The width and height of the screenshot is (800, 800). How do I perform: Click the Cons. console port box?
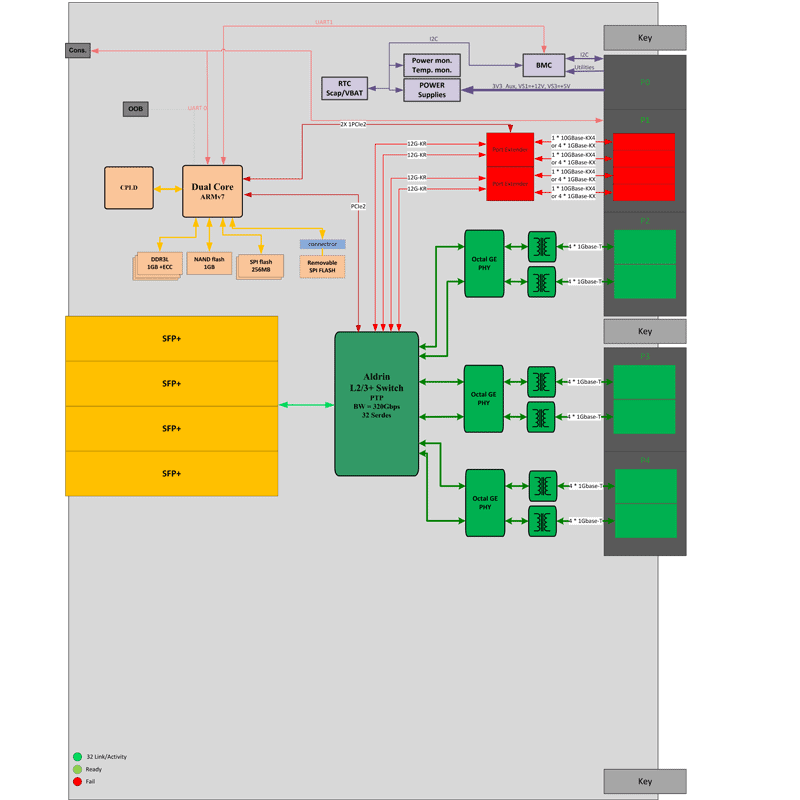pos(78,50)
